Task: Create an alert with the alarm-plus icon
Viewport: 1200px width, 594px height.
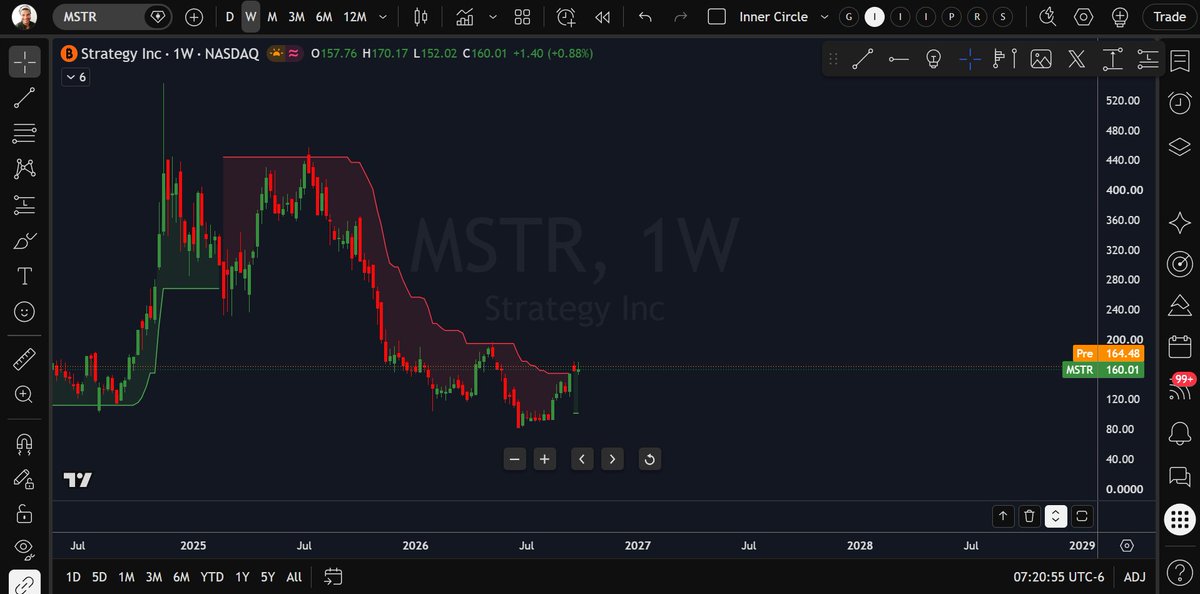Action: pyautogui.click(x=567, y=17)
